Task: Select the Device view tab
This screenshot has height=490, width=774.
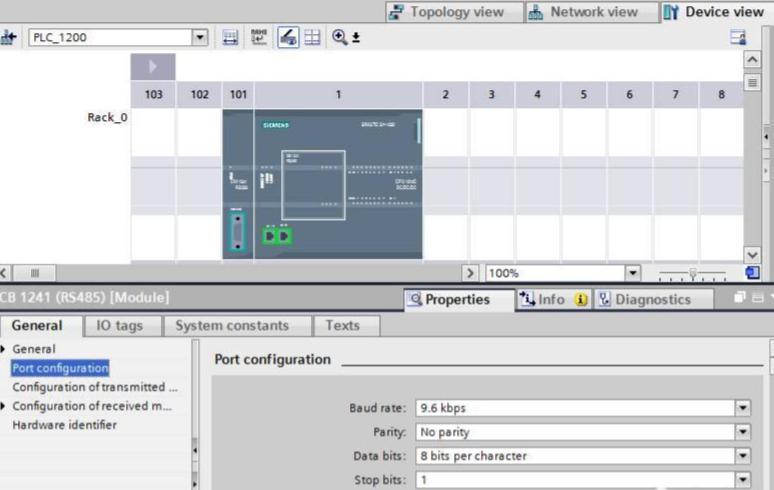Action: 715,12
